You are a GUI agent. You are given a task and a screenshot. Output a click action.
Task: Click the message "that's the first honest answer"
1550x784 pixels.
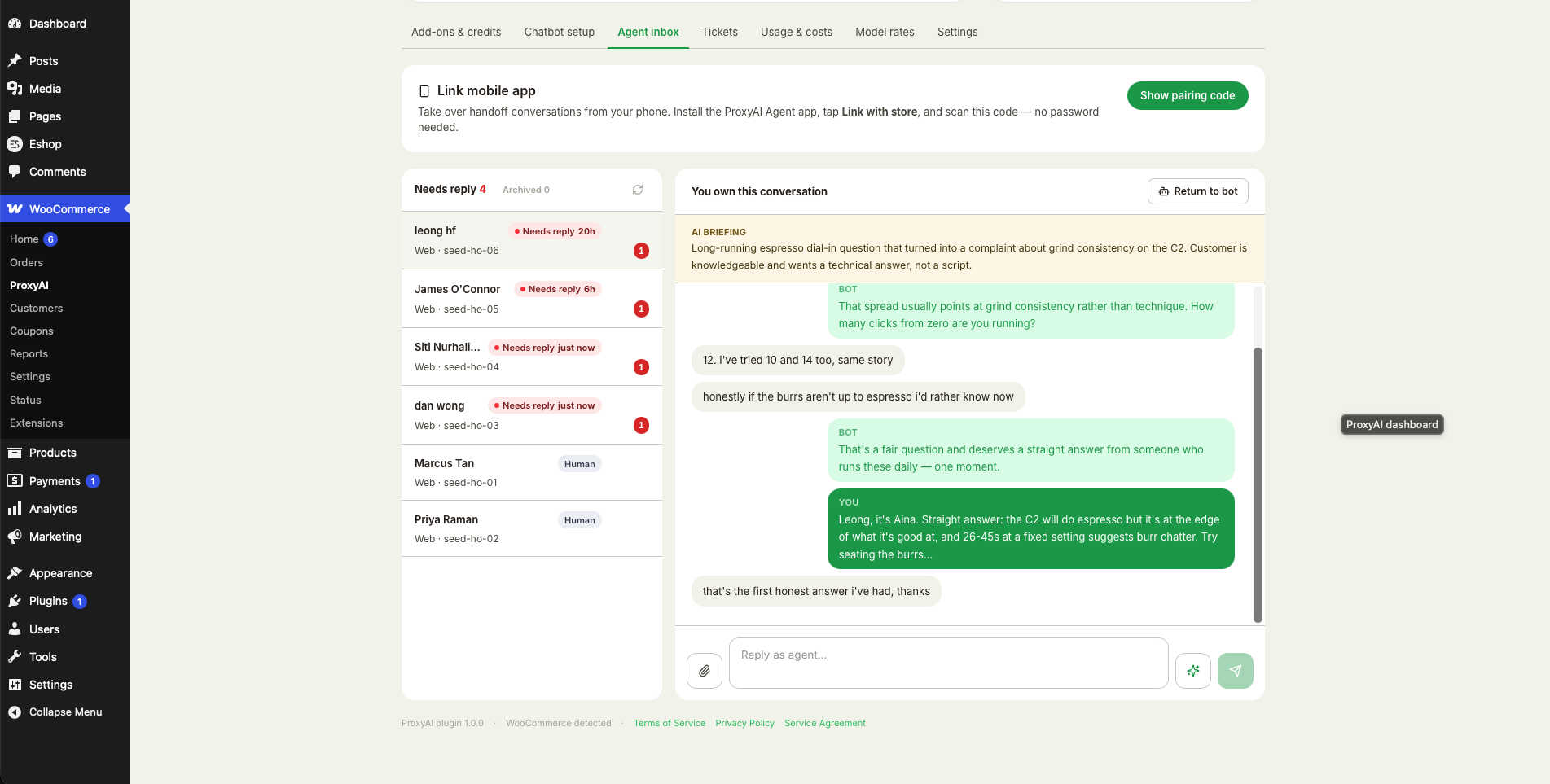coord(816,591)
